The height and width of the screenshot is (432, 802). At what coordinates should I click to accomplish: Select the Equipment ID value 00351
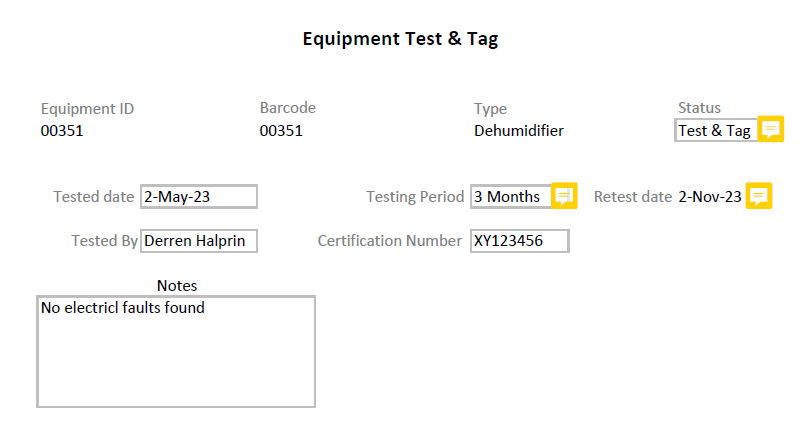(x=62, y=130)
